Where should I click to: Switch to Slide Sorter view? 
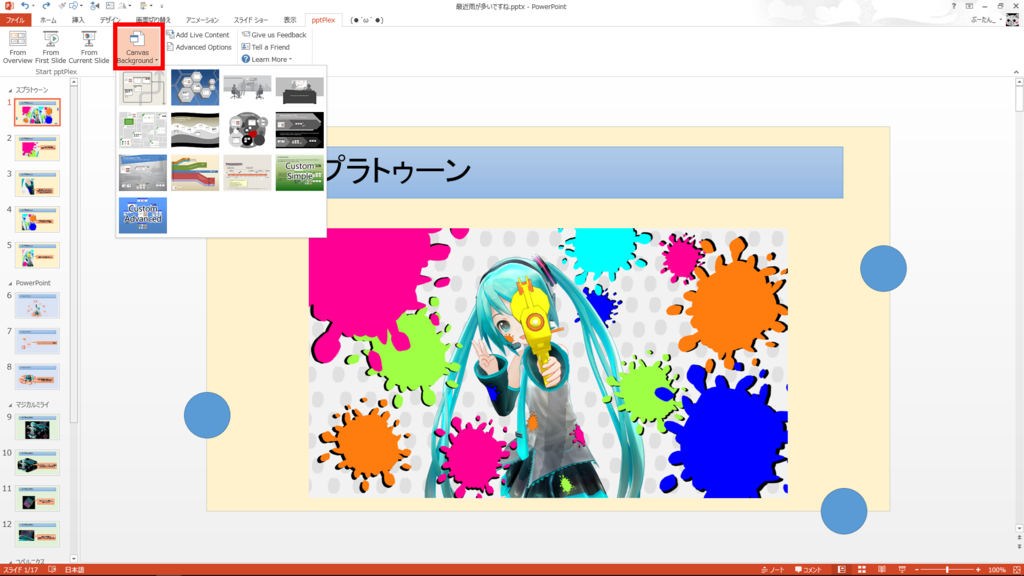[x=862, y=570]
